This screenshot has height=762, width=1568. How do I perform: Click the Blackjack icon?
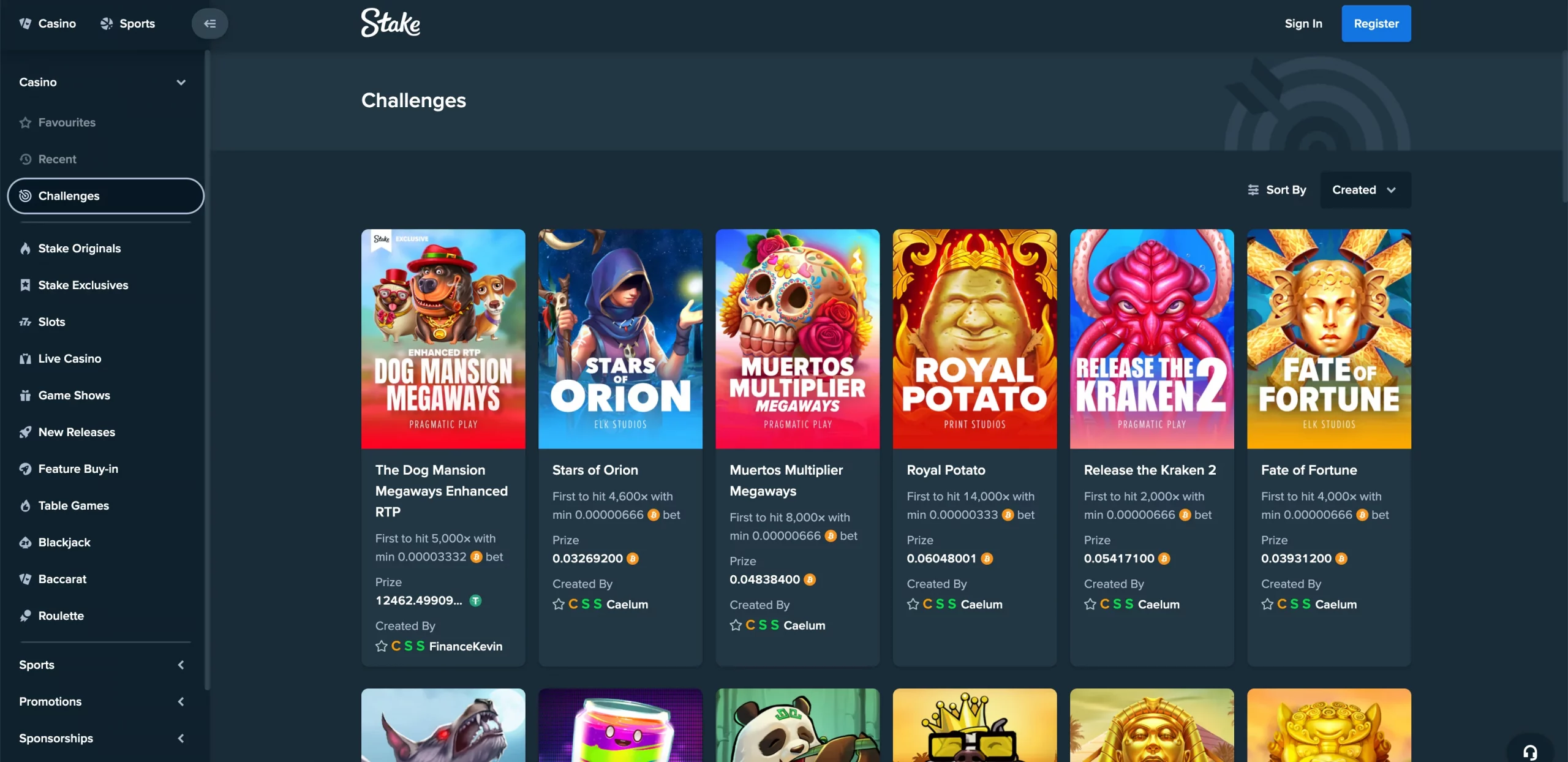[x=25, y=543]
